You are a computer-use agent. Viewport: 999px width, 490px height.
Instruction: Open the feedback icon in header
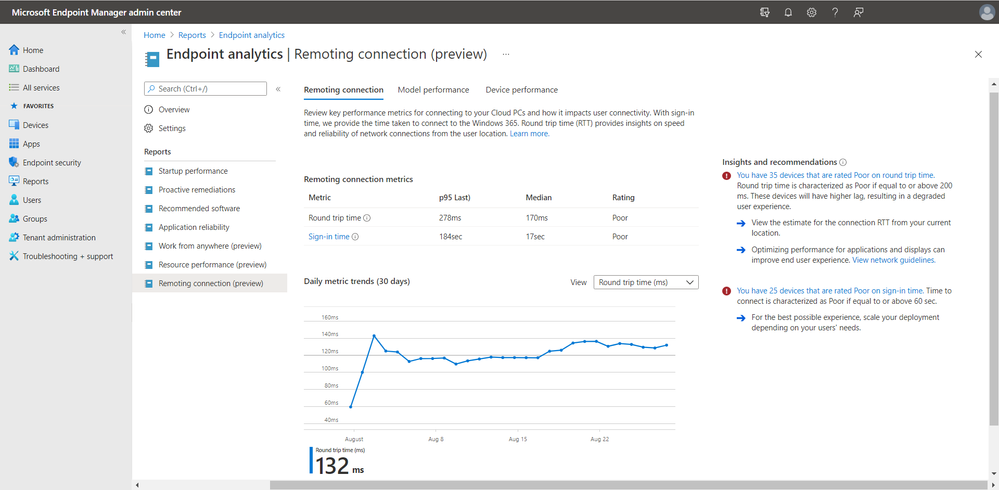(x=858, y=12)
